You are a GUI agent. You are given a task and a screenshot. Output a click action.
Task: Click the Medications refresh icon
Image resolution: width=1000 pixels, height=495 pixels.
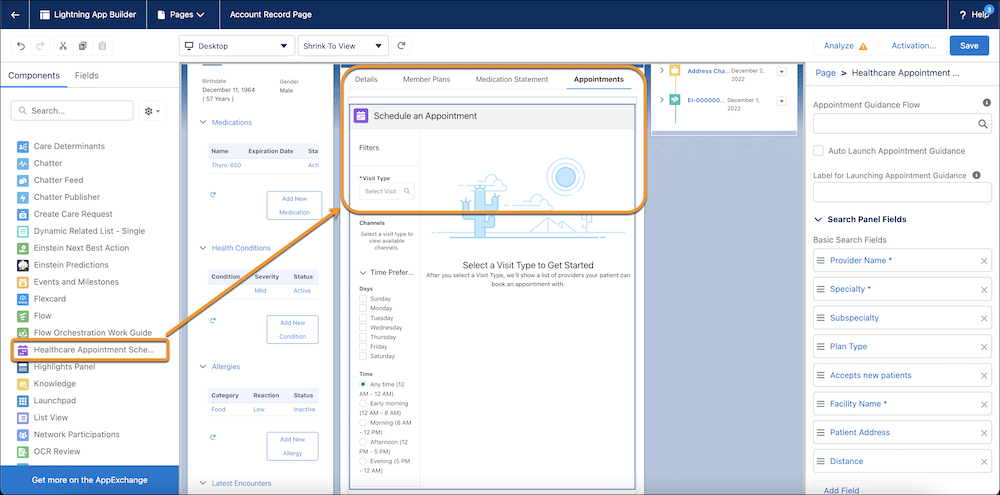(x=213, y=195)
